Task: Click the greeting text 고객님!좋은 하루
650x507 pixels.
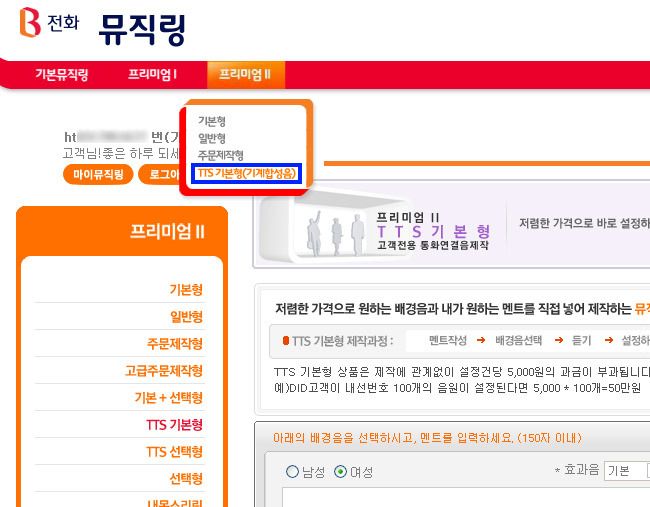Action: (120, 153)
